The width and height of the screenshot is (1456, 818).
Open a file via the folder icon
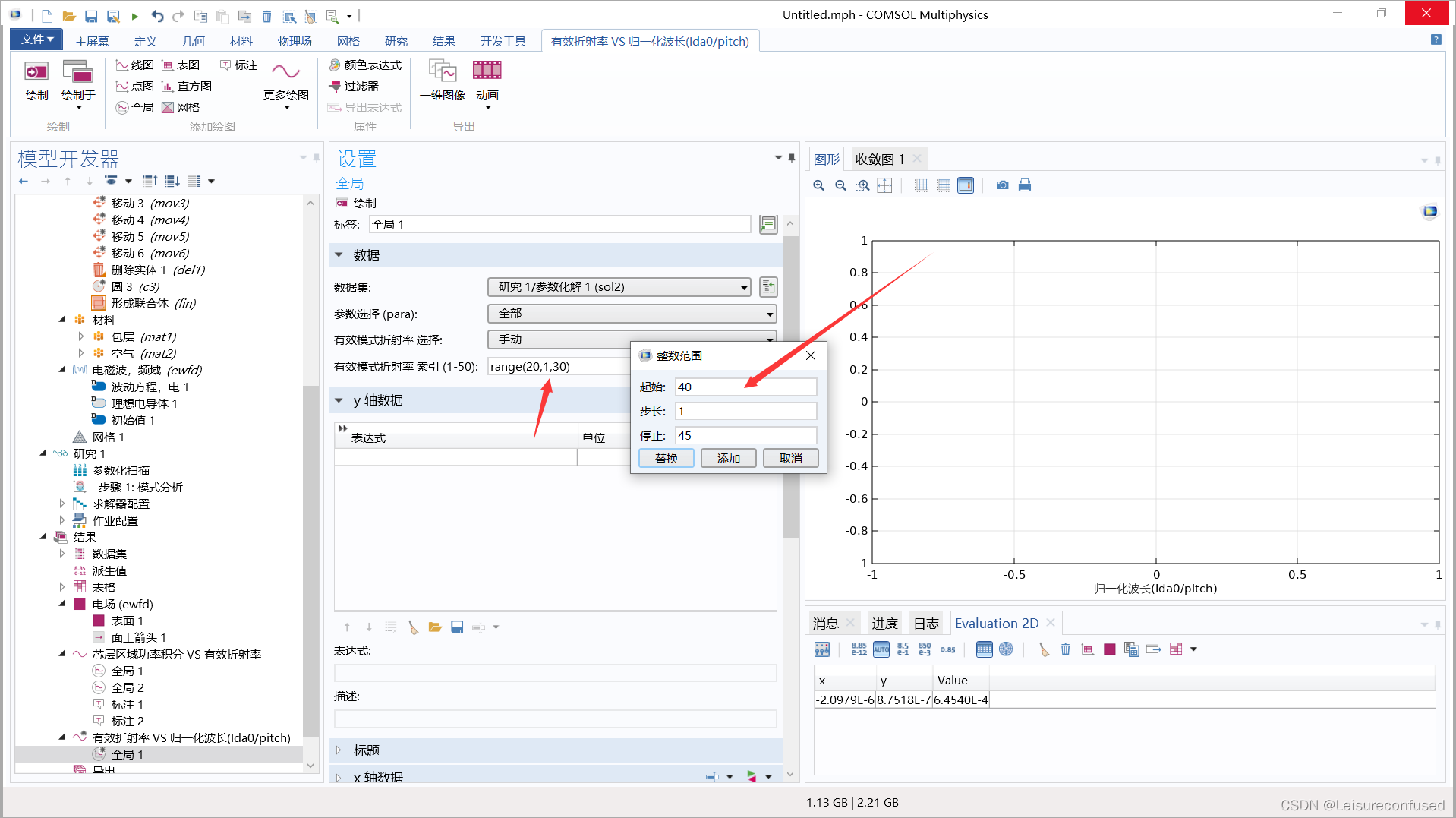[x=69, y=15]
